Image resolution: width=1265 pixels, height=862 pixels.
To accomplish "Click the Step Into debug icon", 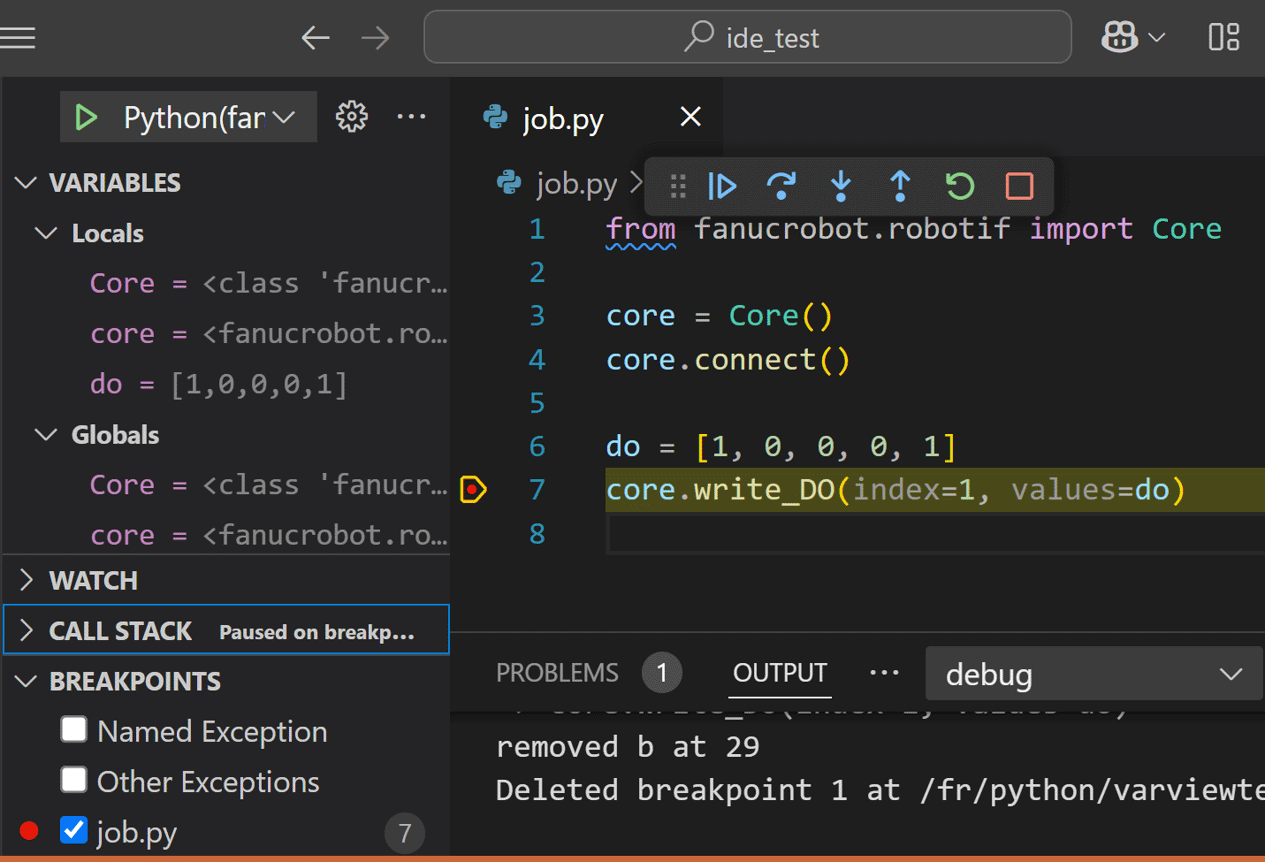I will click(x=840, y=186).
